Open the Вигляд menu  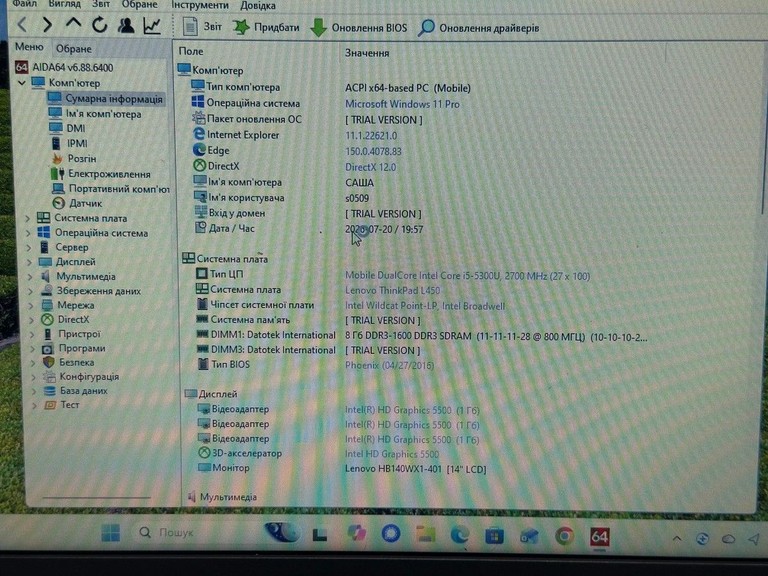(x=65, y=4)
